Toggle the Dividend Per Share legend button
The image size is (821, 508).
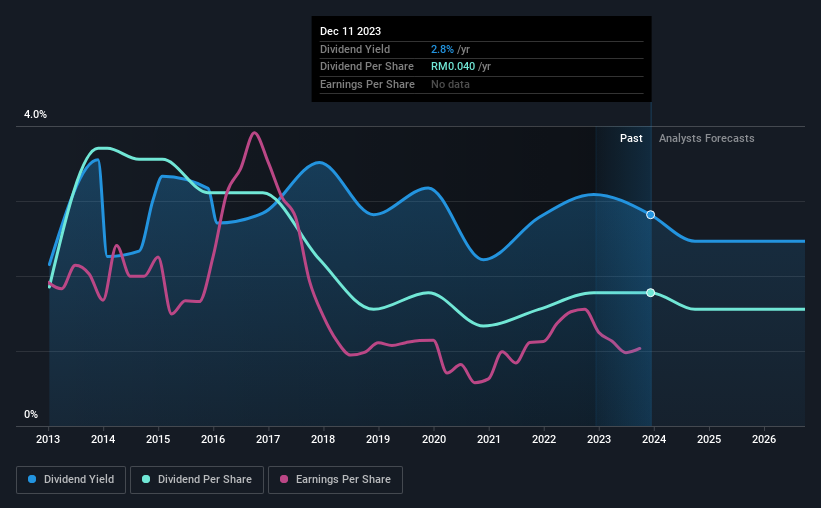pos(197,480)
